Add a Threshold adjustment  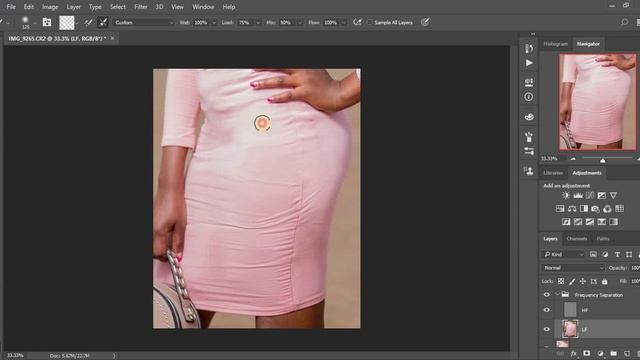pyautogui.click(x=590, y=222)
